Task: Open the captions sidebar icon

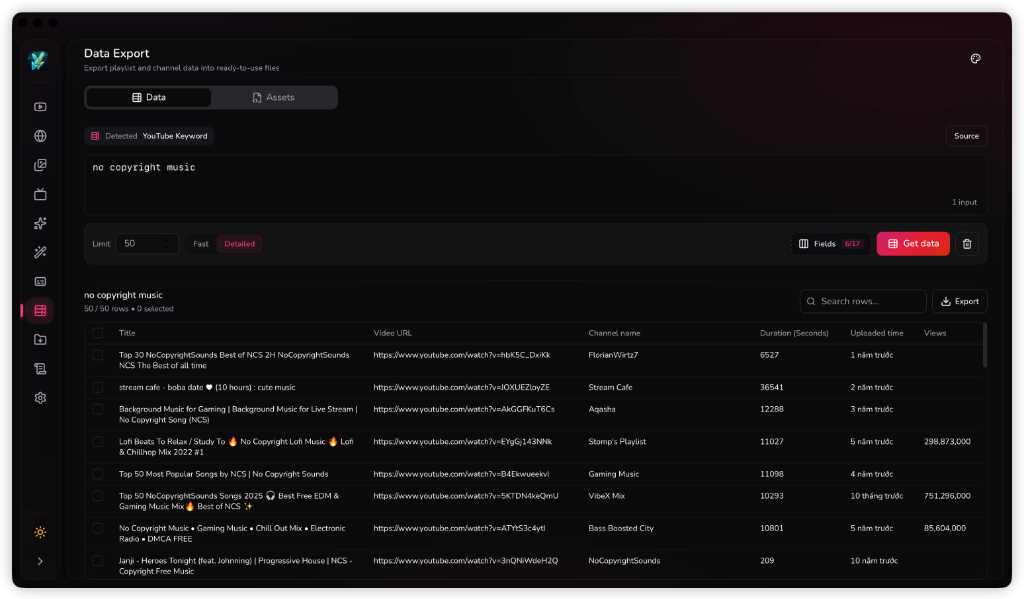Action: coord(40,282)
